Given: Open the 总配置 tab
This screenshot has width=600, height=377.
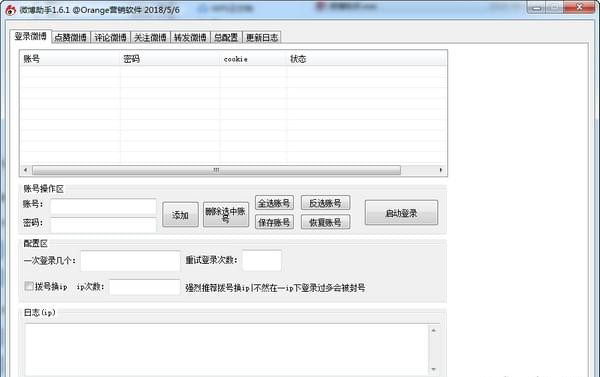Looking at the screenshot, I should pos(226,38).
